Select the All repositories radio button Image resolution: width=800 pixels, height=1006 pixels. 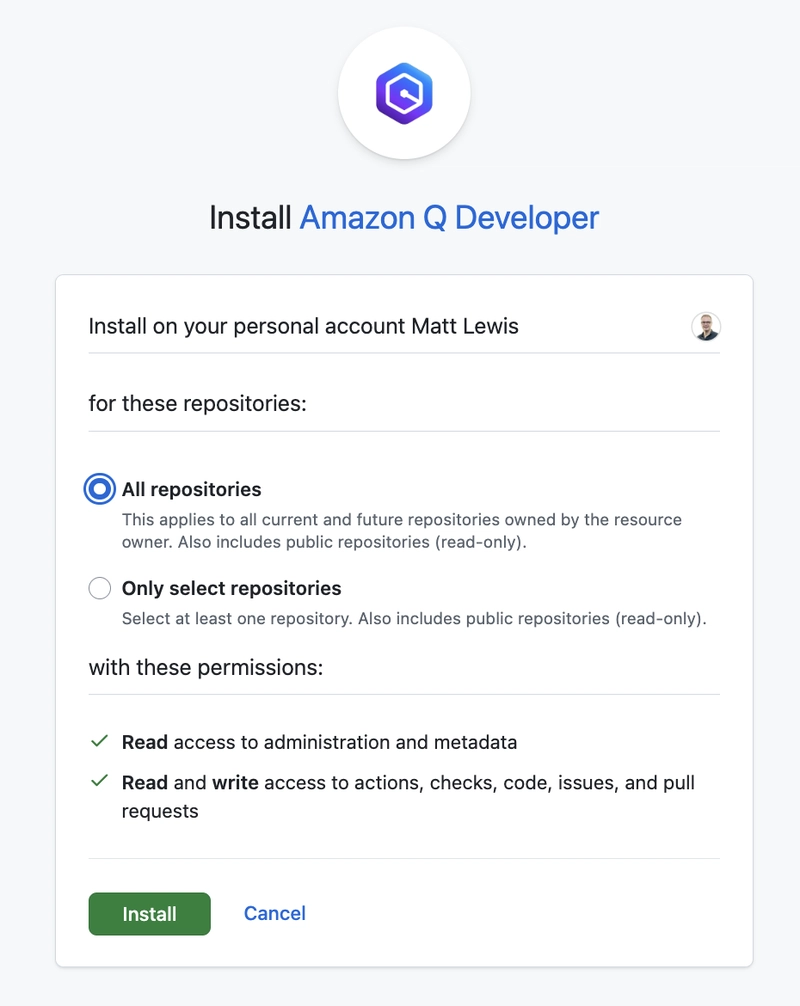pyautogui.click(x=99, y=490)
